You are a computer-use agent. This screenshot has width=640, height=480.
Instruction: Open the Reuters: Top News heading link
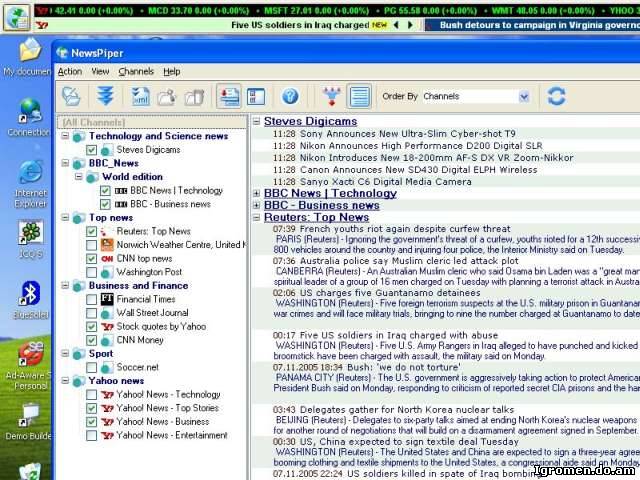click(316, 217)
